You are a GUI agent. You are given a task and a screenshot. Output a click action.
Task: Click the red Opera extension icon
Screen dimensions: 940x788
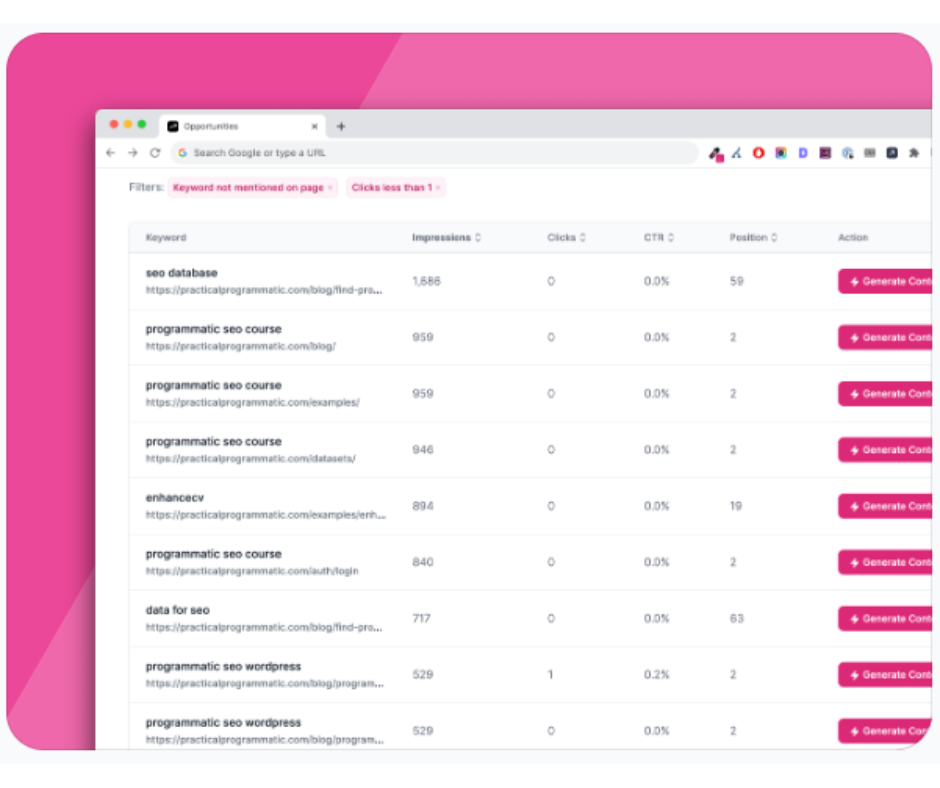[x=758, y=153]
